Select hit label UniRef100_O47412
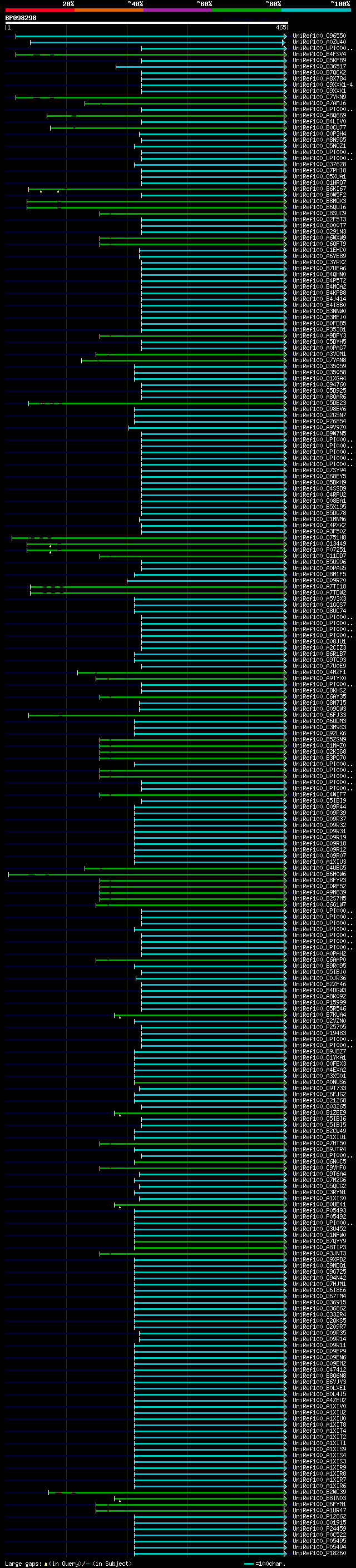 pyautogui.click(x=319, y=1369)
